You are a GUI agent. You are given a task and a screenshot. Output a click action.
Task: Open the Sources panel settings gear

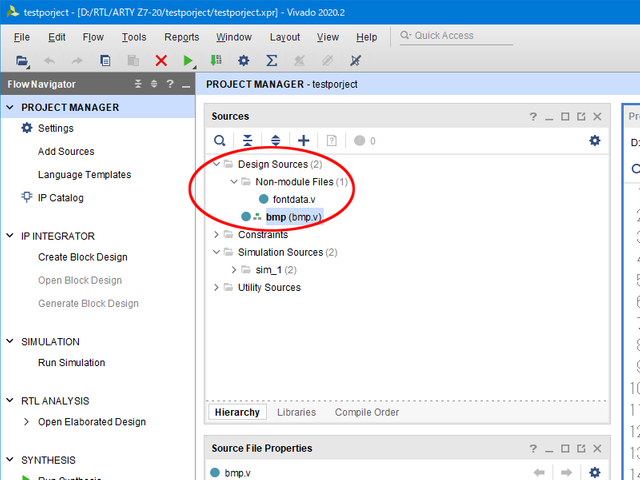(x=595, y=141)
